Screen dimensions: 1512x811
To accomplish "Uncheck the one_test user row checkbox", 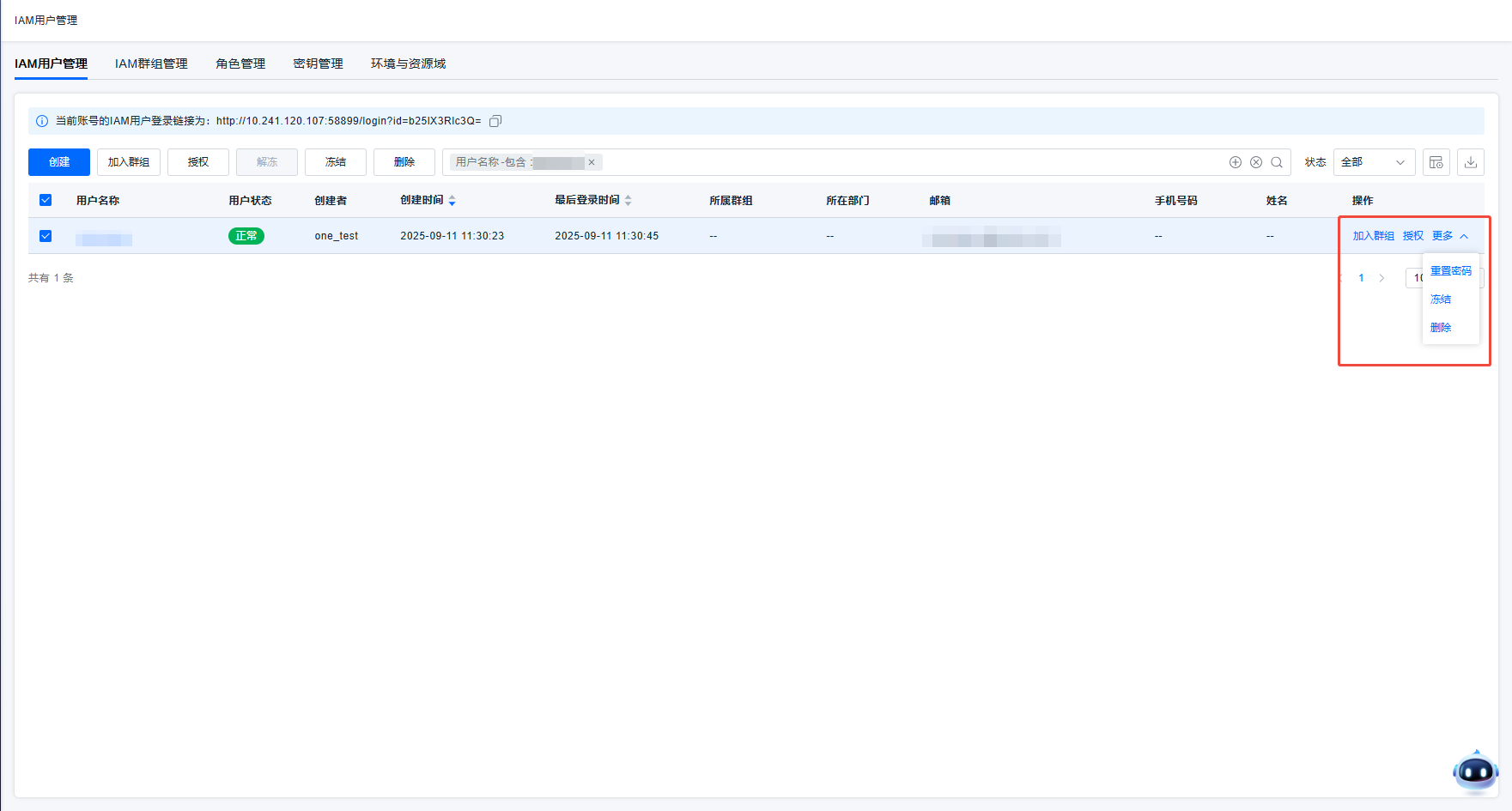I will click(x=46, y=236).
